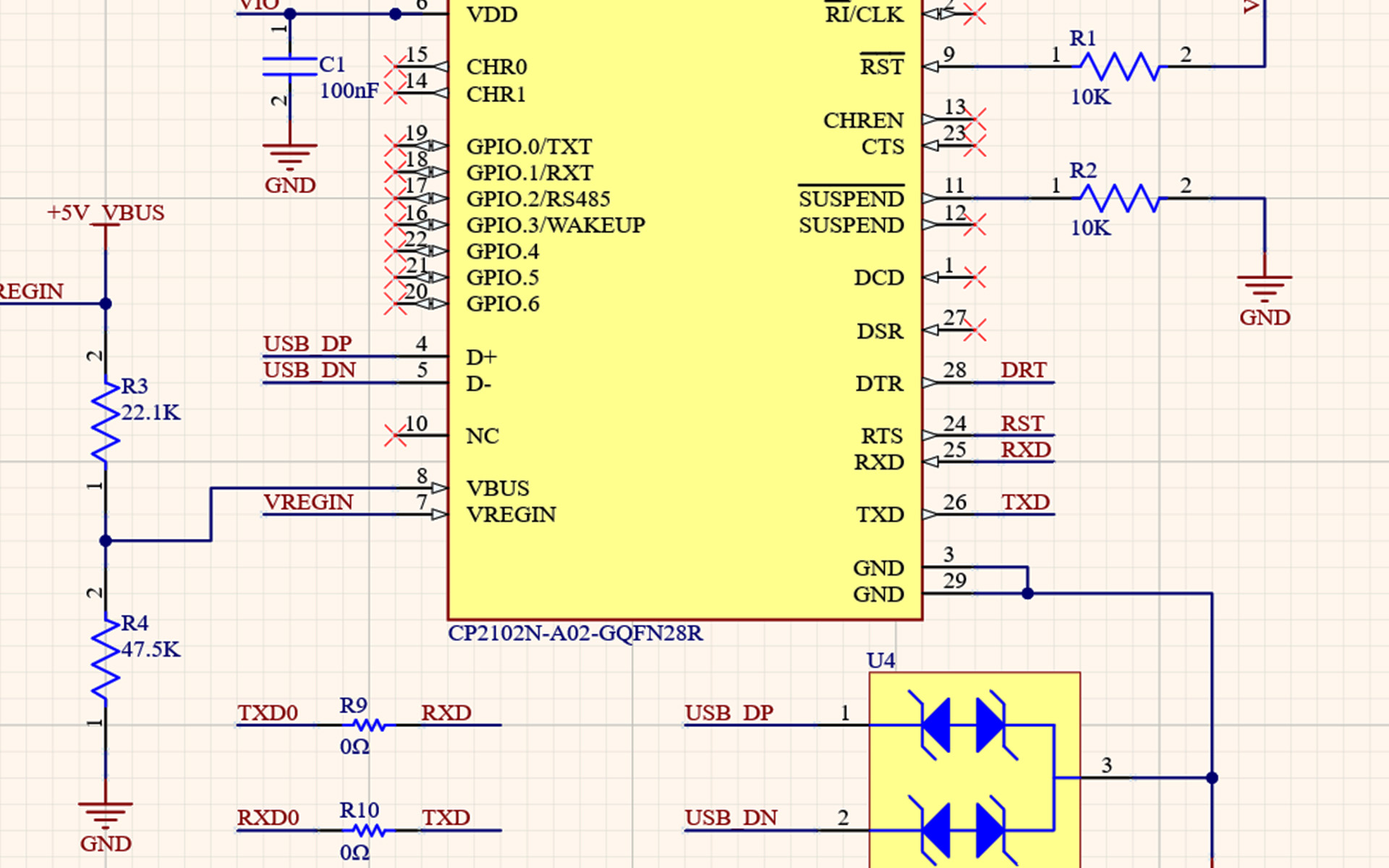Select the R4 47.5K resistor symbol
The width and height of the screenshot is (1389, 868).
(106, 658)
